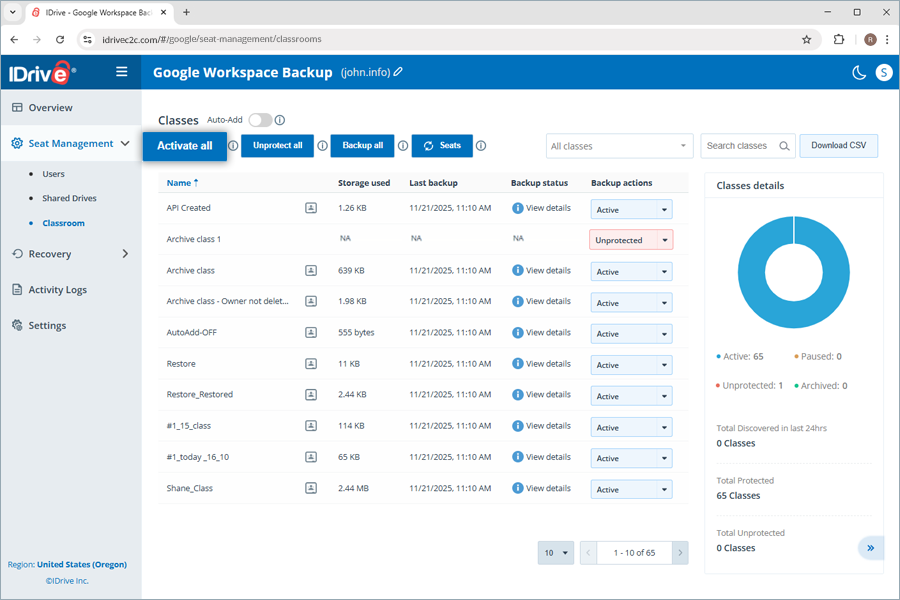This screenshot has width=900, height=600.
Task: Click the info icon beside Auto-Add
Action: click(x=281, y=118)
